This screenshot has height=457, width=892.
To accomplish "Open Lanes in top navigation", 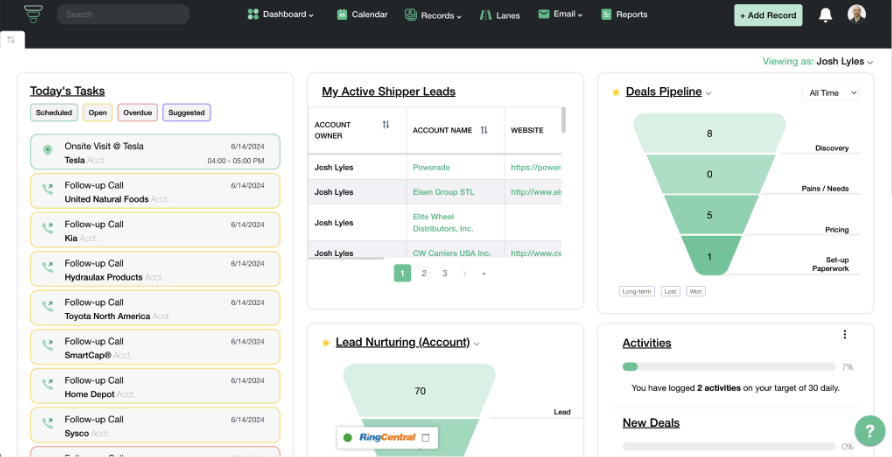I will click(x=499, y=15).
